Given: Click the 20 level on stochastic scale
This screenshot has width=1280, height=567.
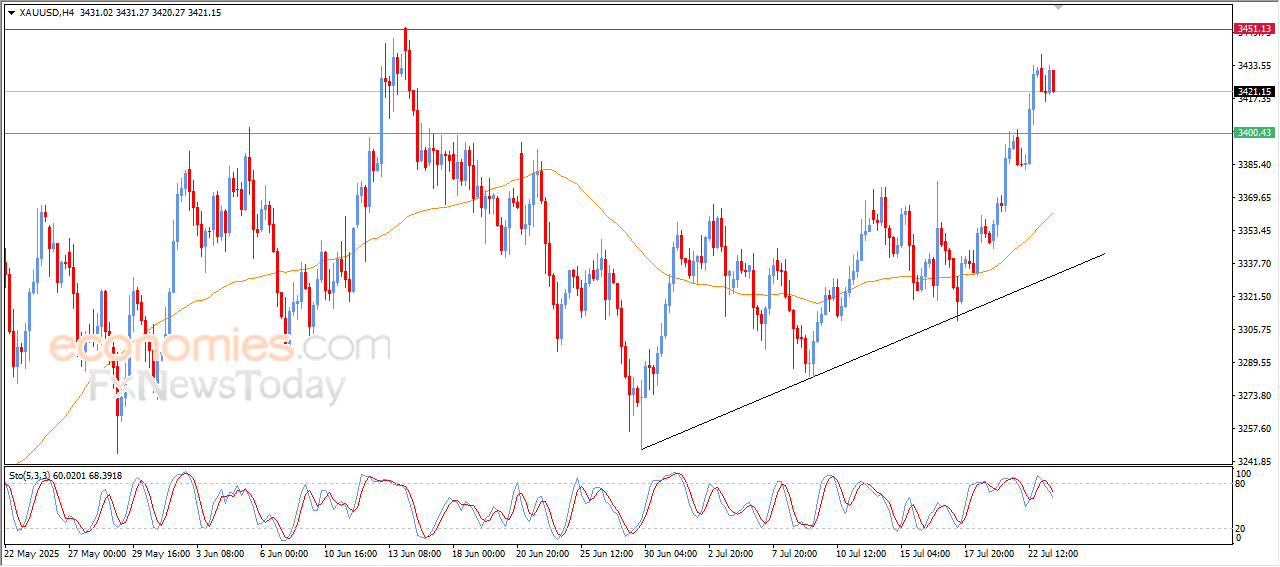Looking at the screenshot, I should coord(1241,528).
